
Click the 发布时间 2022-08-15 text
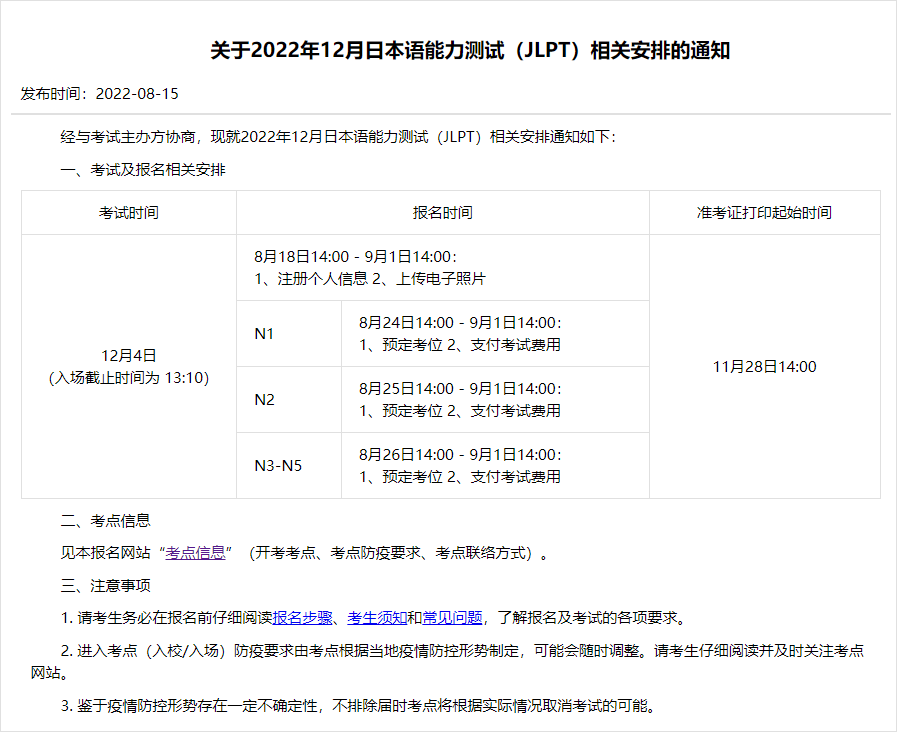click(100, 94)
